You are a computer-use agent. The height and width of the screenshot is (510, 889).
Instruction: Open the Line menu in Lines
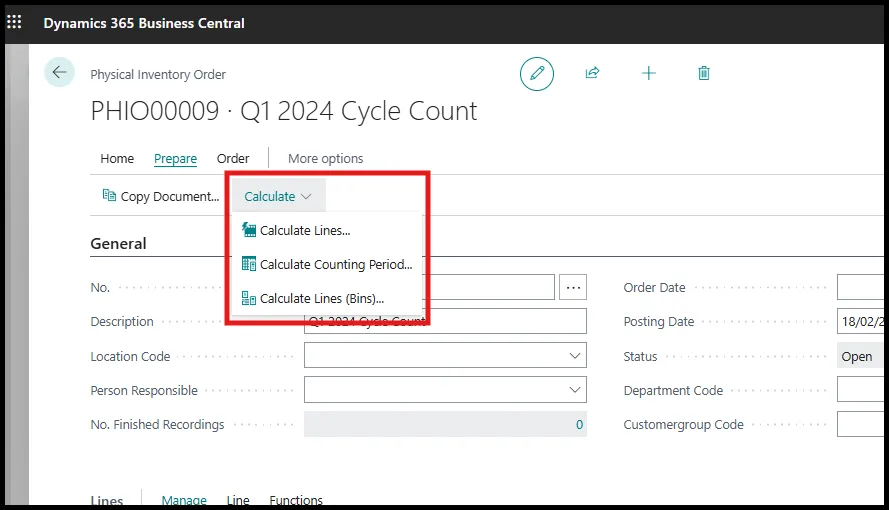(238, 499)
